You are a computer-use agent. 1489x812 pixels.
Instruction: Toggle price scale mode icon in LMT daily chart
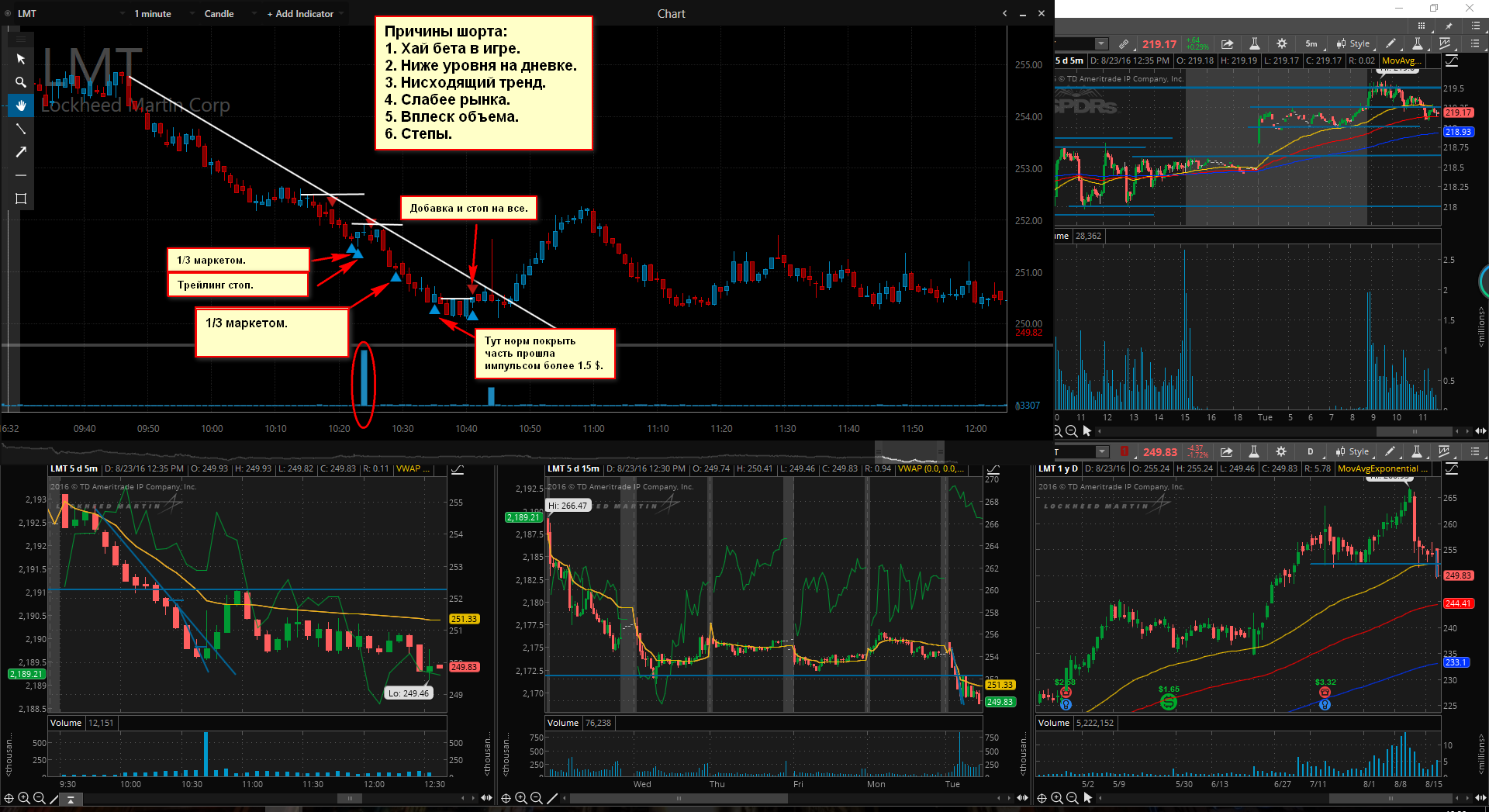click(1452, 468)
